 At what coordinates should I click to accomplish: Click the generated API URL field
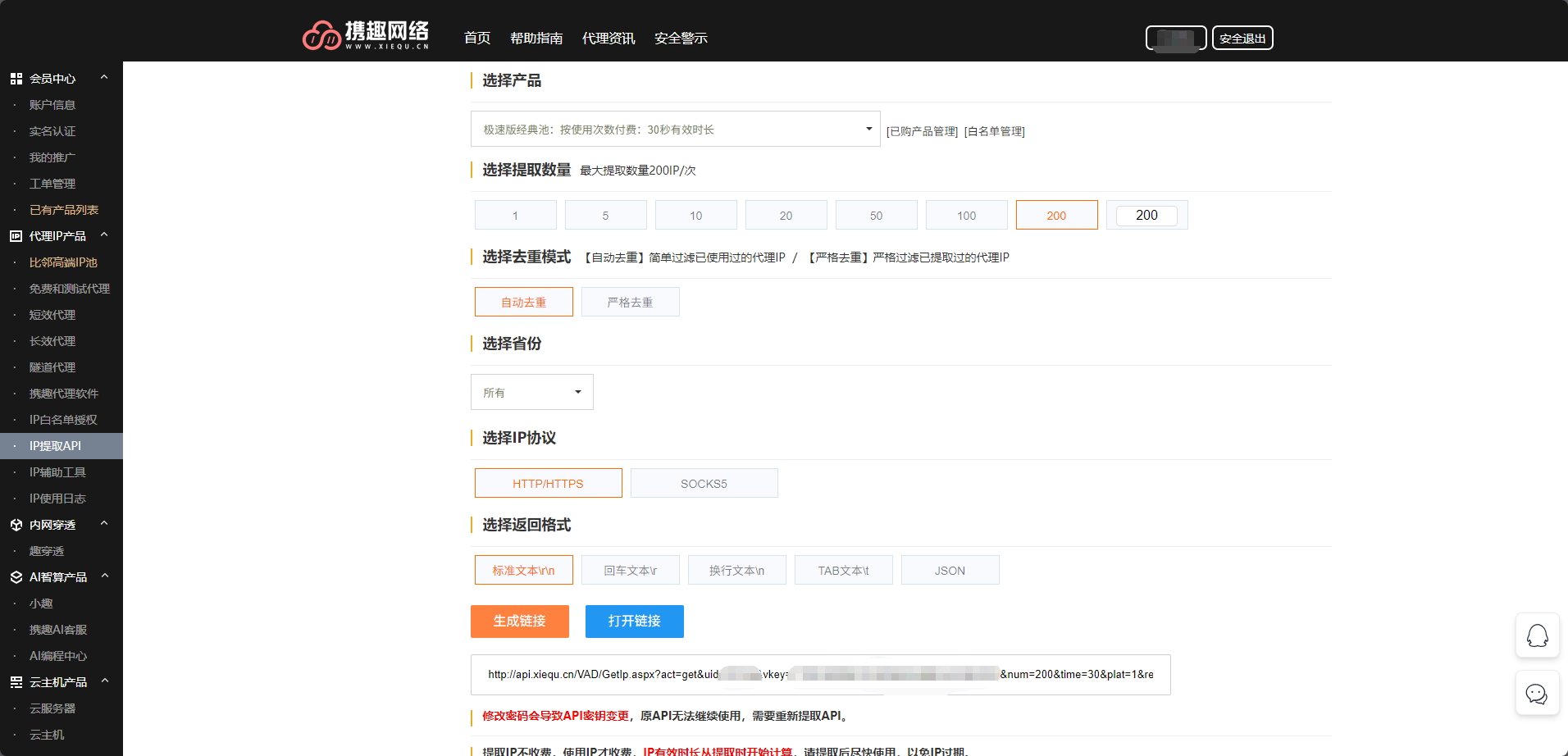click(x=819, y=674)
